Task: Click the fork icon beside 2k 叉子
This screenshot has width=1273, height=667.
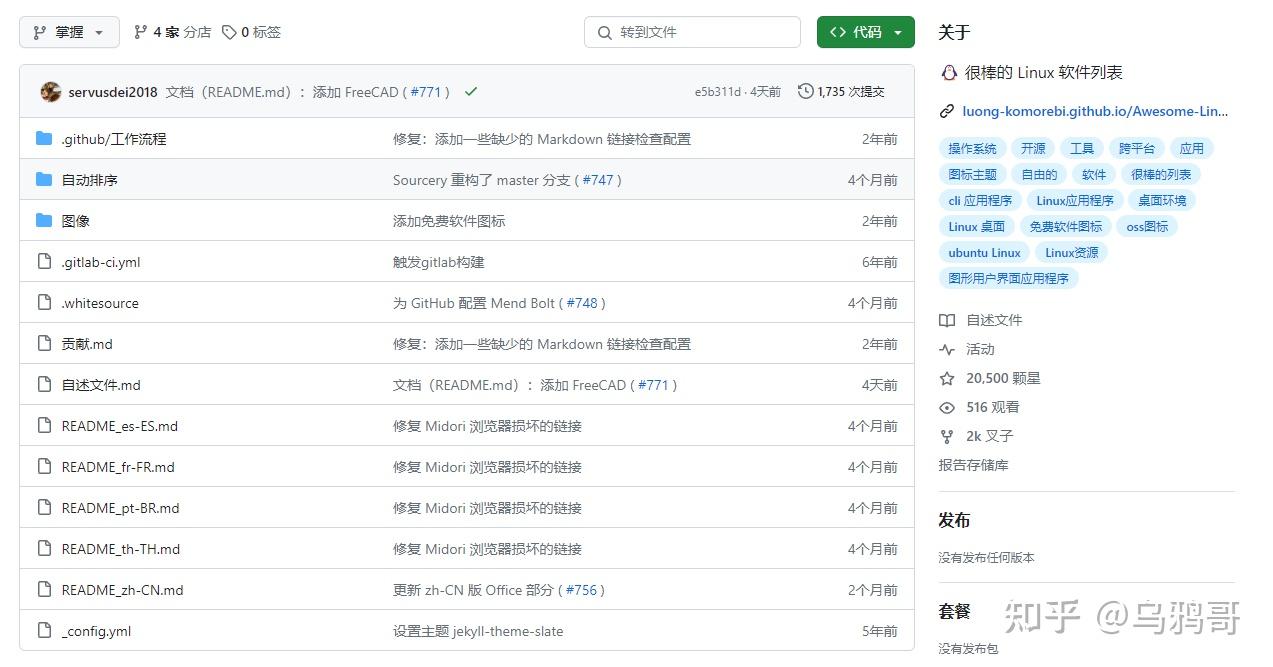Action: [946, 436]
